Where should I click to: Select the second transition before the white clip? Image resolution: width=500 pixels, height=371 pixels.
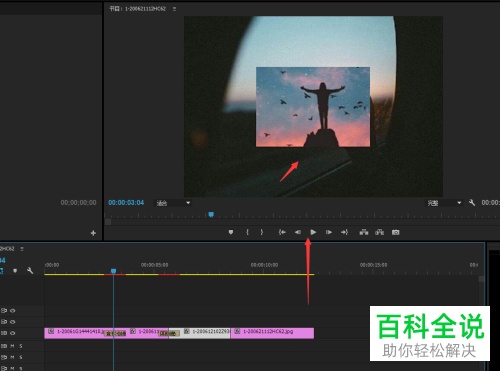point(169,334)
